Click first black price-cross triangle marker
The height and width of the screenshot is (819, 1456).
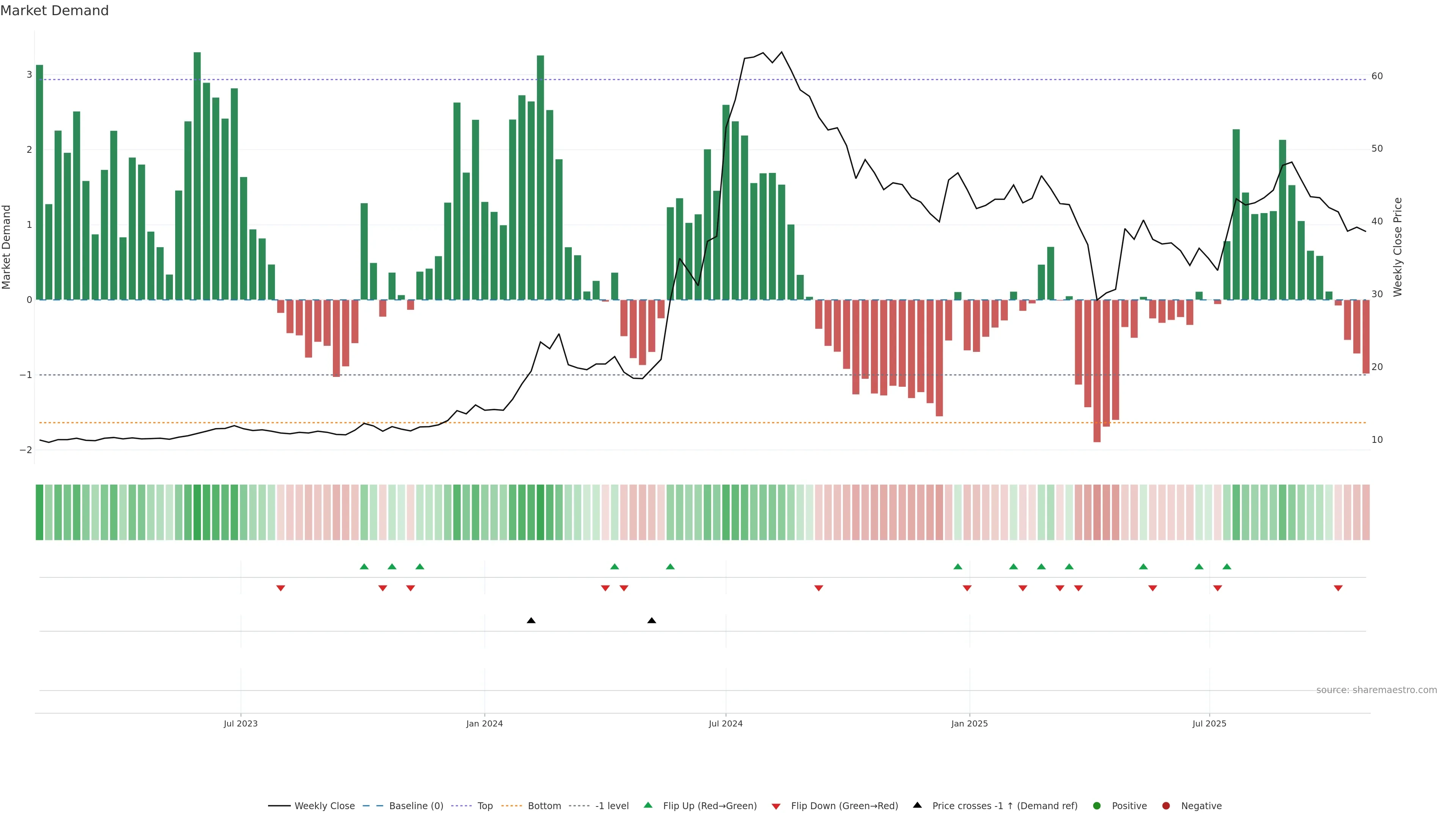(x=531, y=621)
